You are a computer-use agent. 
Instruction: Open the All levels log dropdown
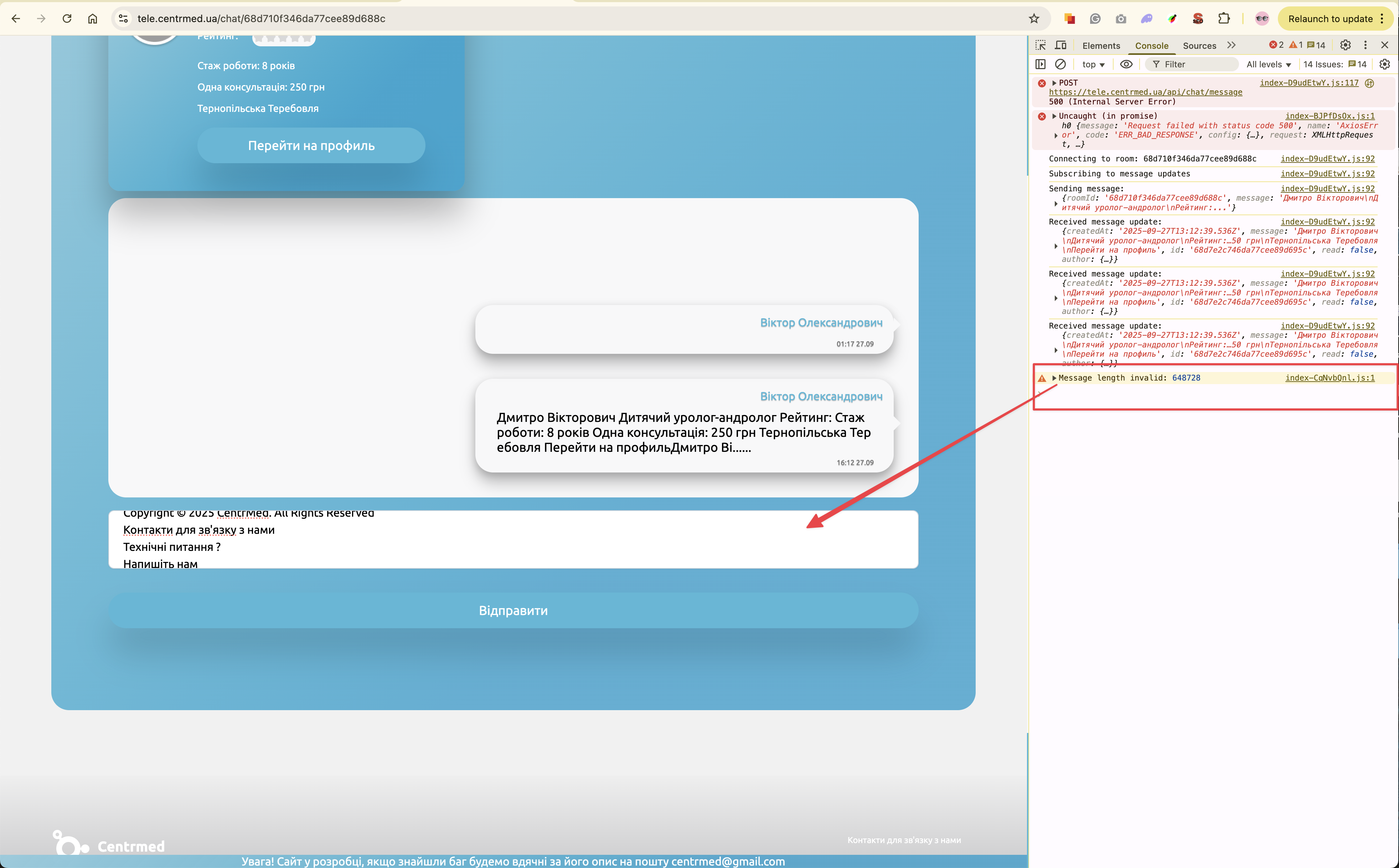pyautogui.click(x=1268, y=64)
